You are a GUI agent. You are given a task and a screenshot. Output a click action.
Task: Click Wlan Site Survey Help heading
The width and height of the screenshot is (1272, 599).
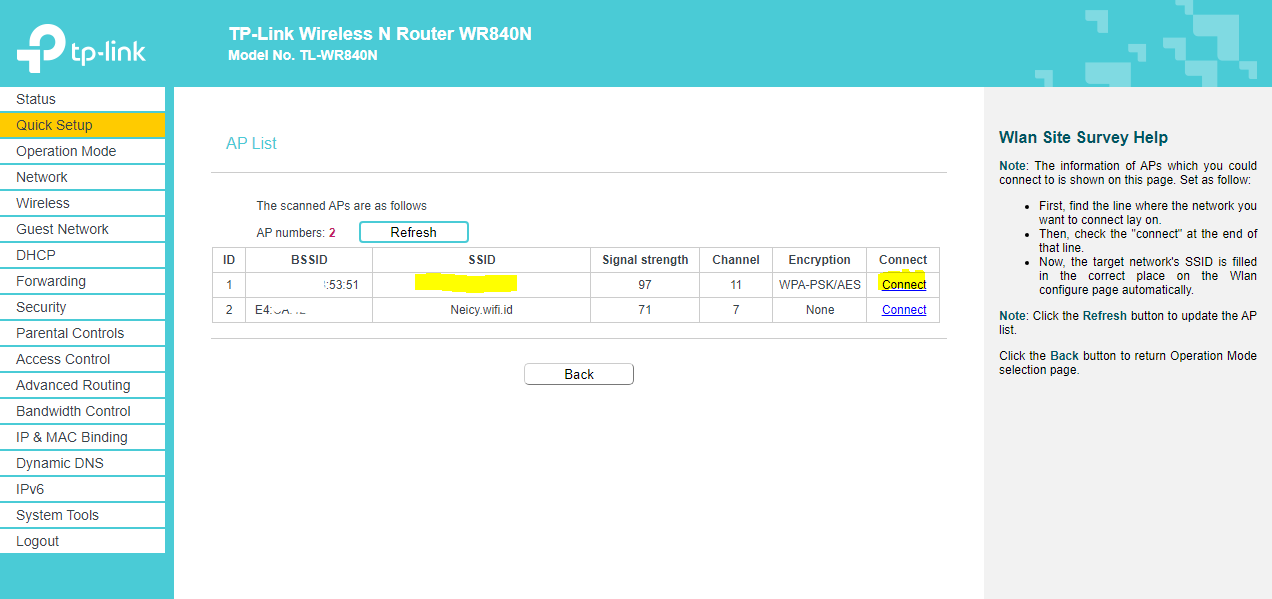pos(1083,138)
